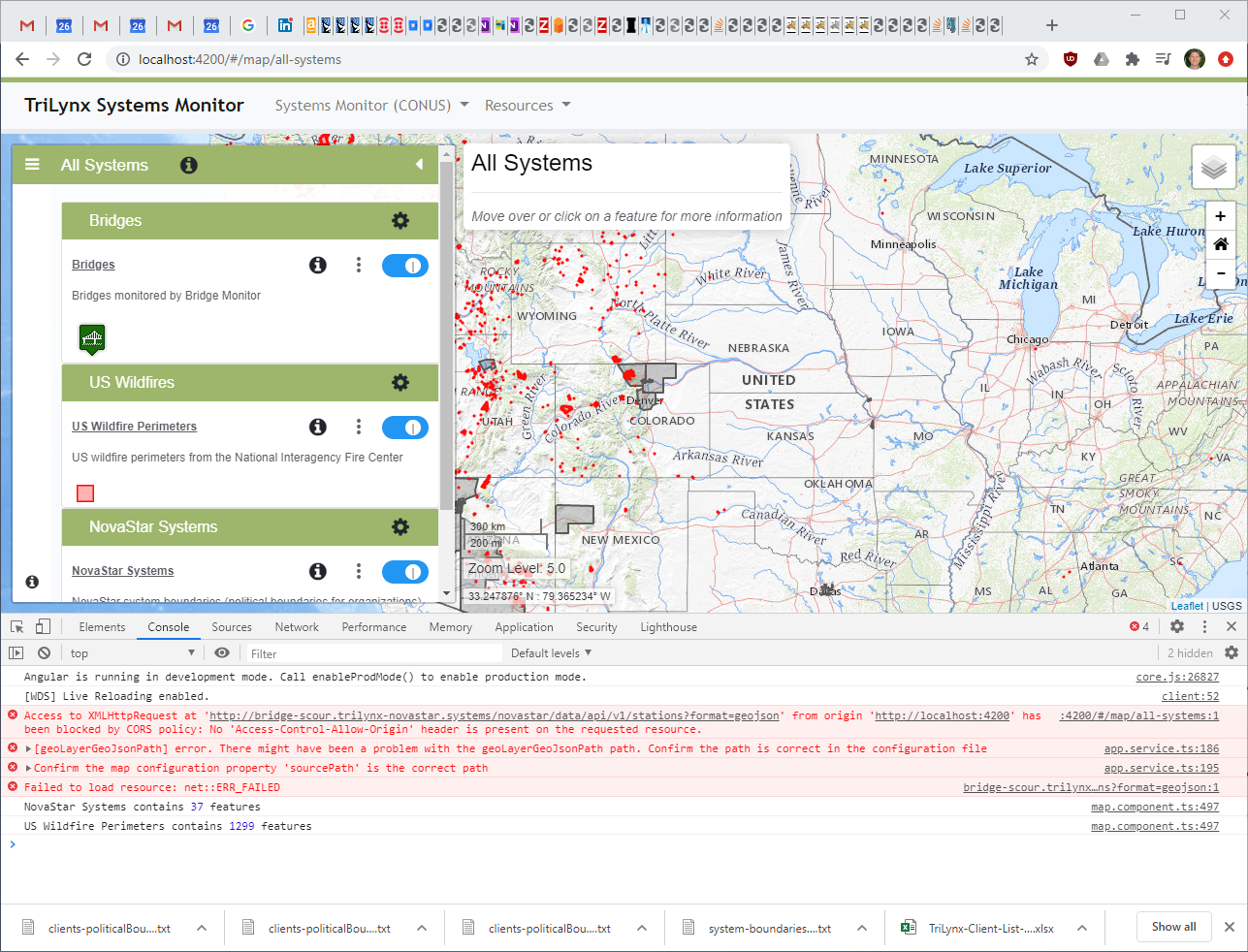Zoom out on the map

(x=1221, y=273)
